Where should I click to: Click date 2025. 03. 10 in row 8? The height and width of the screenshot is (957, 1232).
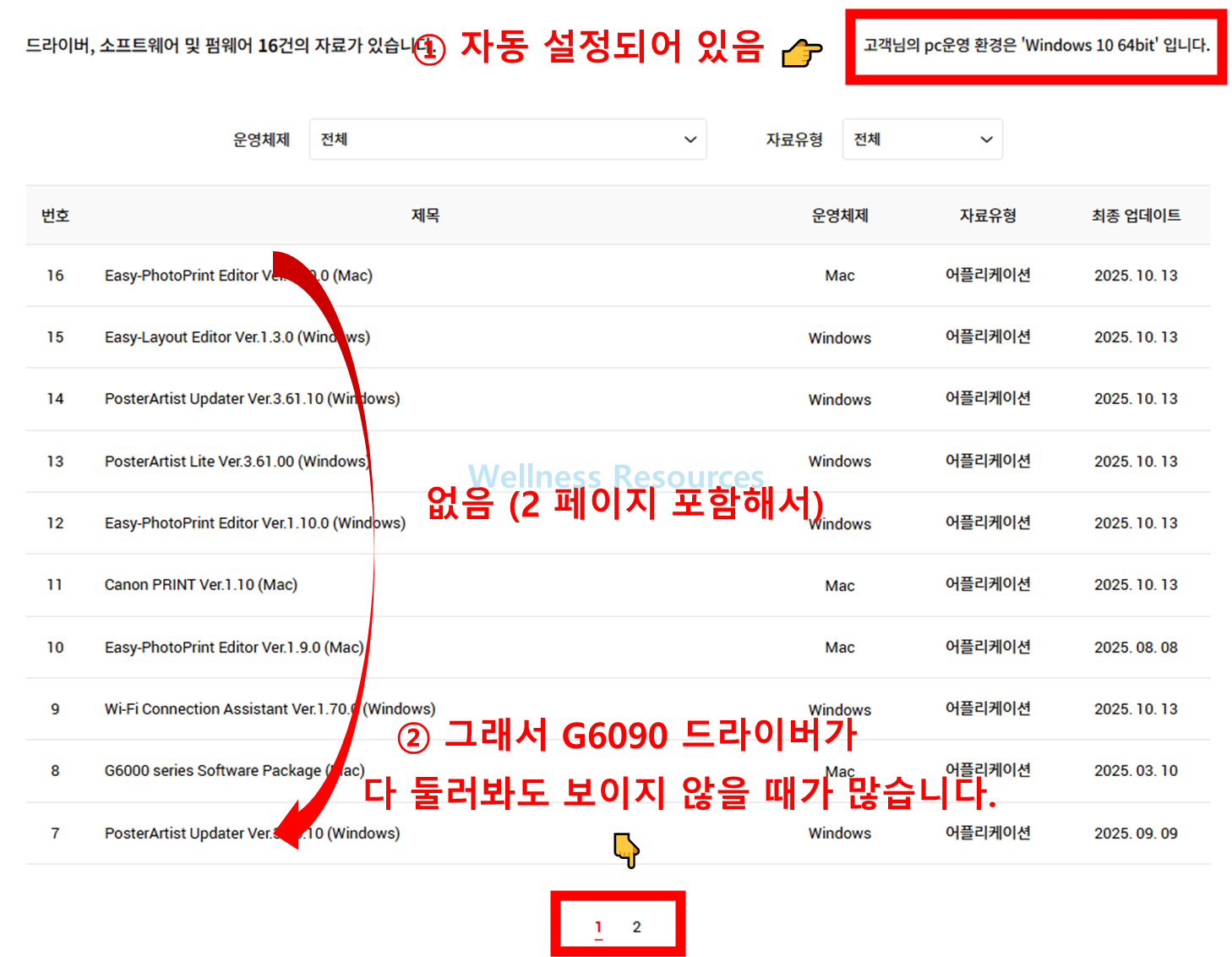pyautogui.click(x=1136, y=770)
